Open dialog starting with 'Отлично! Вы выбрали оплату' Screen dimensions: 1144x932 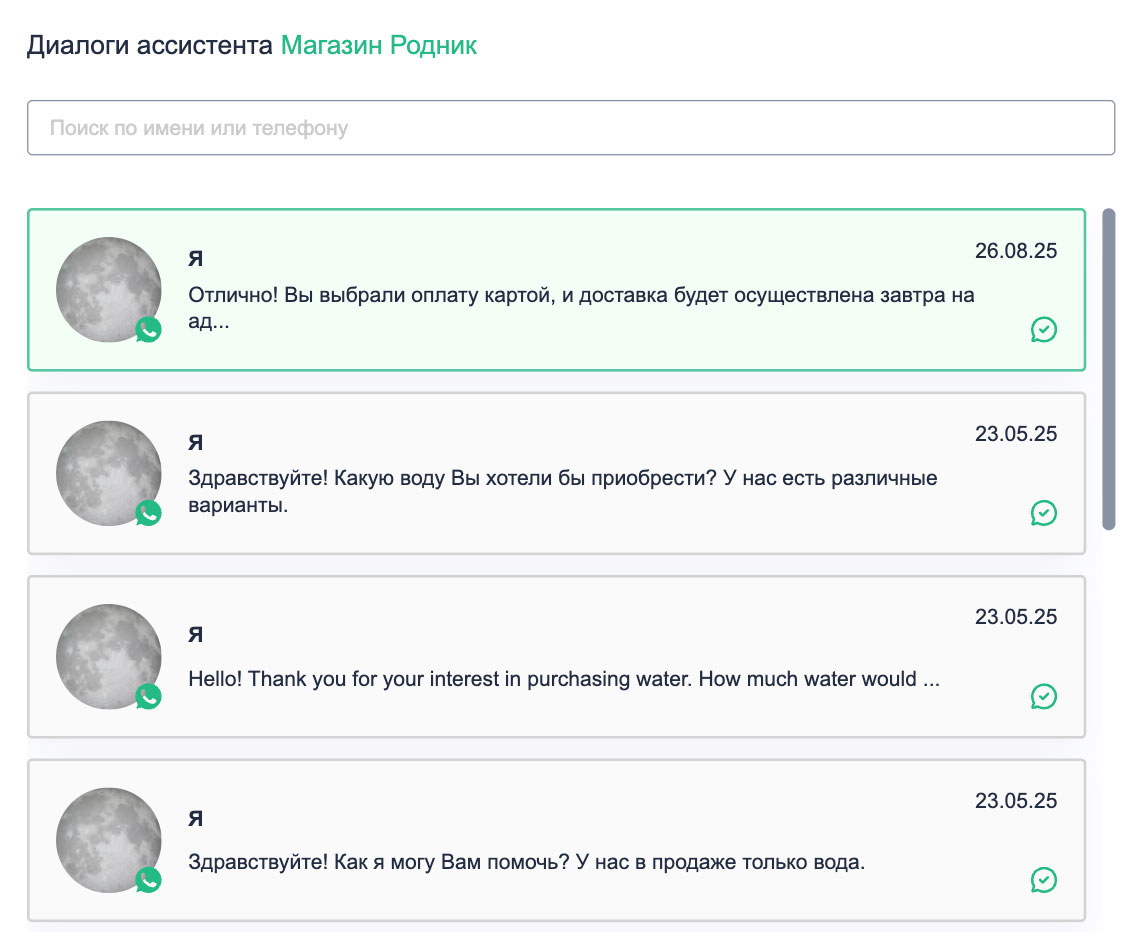click(x=580, y=296)
